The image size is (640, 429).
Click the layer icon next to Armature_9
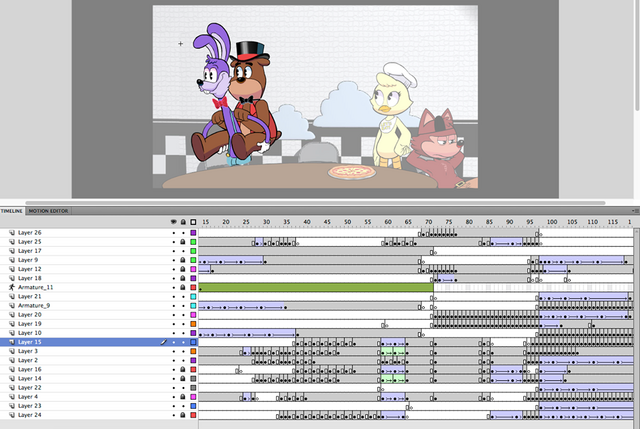point(12,306)
